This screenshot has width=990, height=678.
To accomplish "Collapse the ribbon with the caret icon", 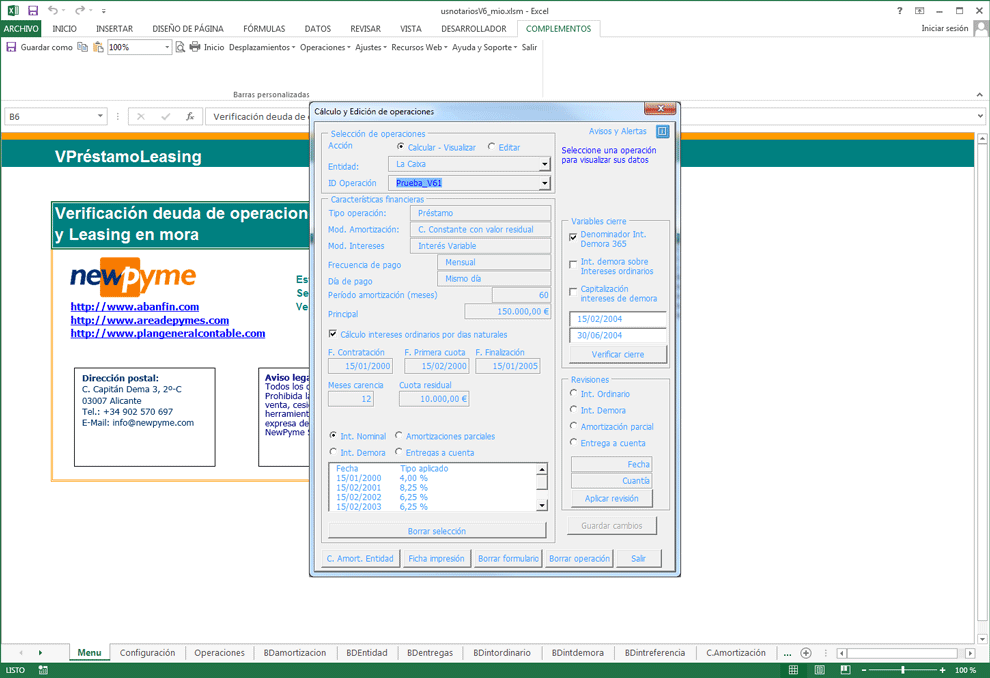I will click(979, 95).
